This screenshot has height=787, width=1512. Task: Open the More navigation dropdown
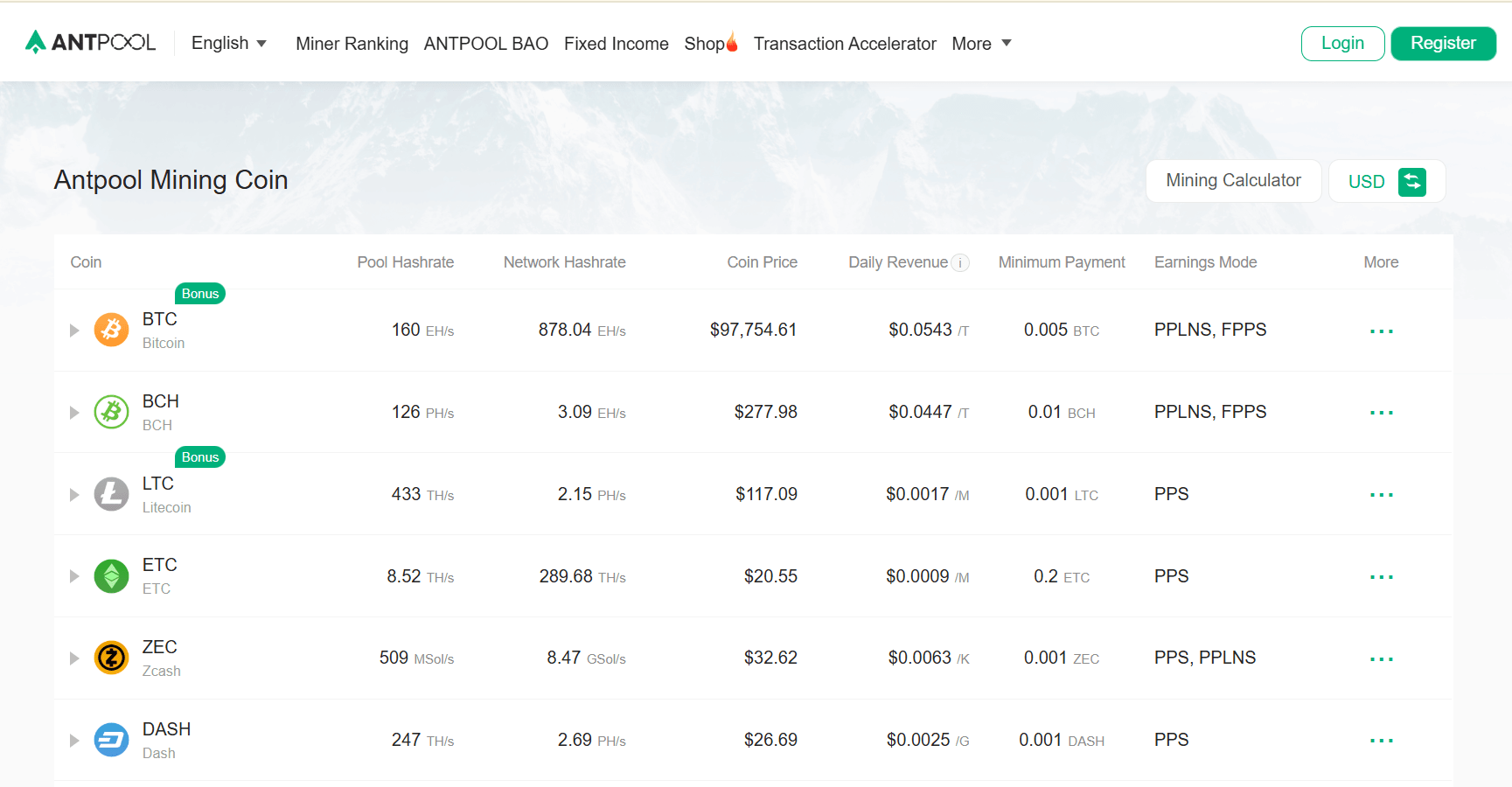point(981,44)
